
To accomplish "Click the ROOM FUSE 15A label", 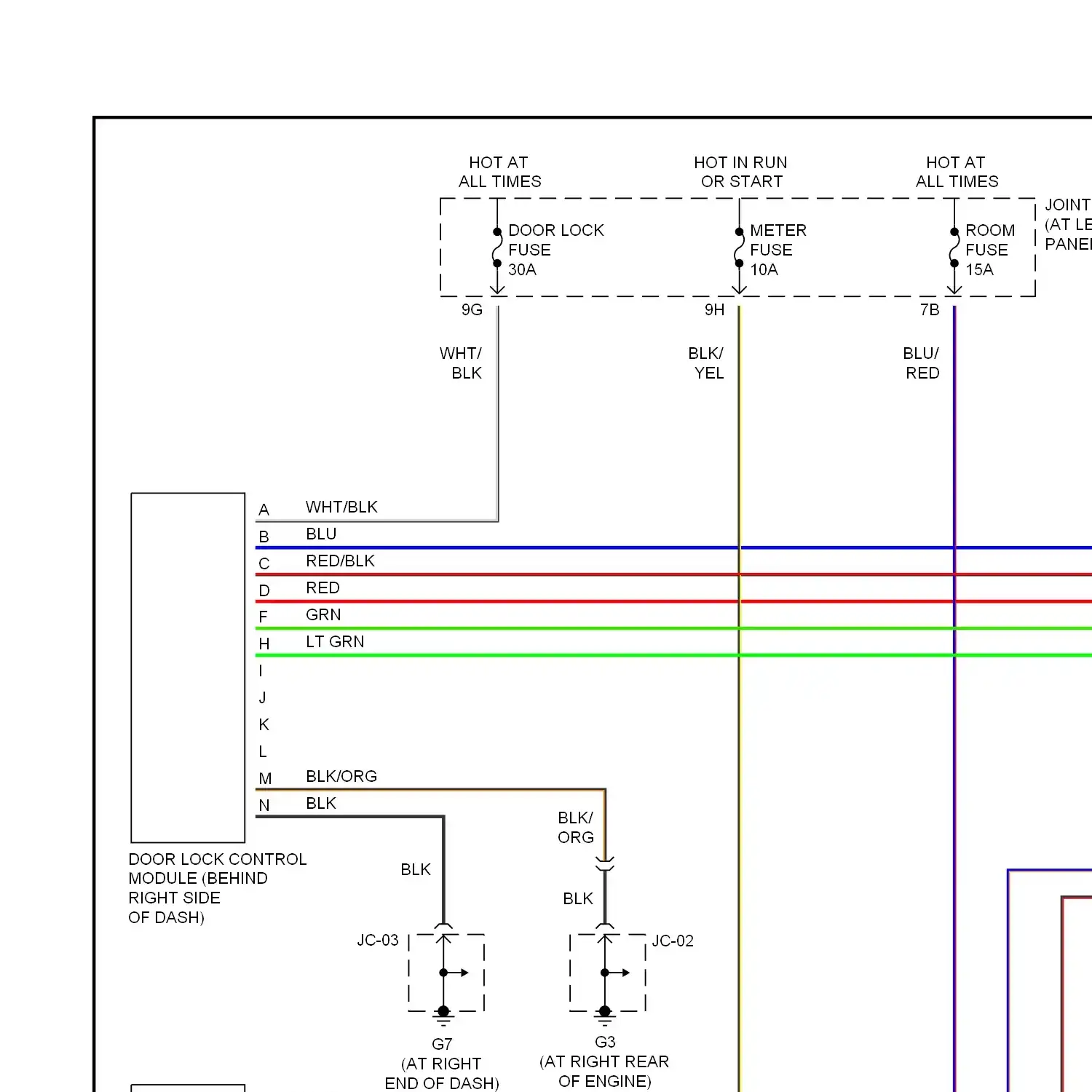I will point(990,250).
